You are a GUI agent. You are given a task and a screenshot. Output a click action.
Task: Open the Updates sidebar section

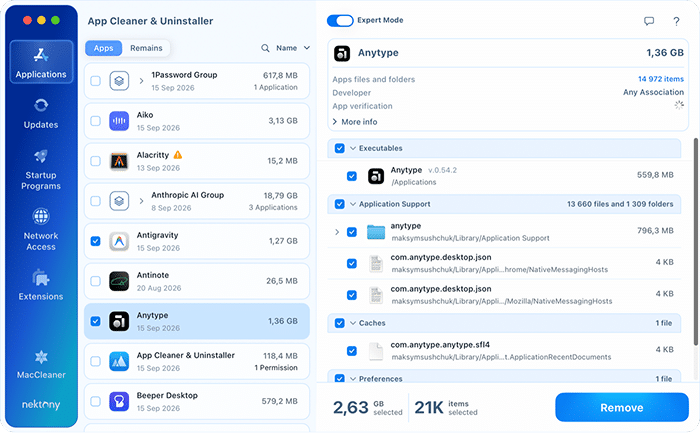[x=41, y=113]
